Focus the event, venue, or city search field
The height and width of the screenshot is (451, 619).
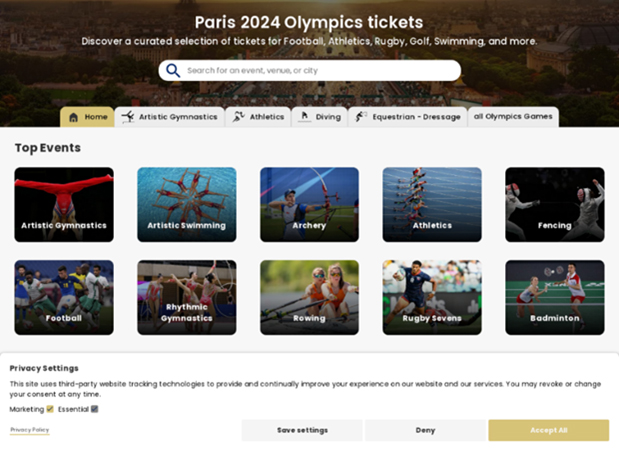point(310,71)
